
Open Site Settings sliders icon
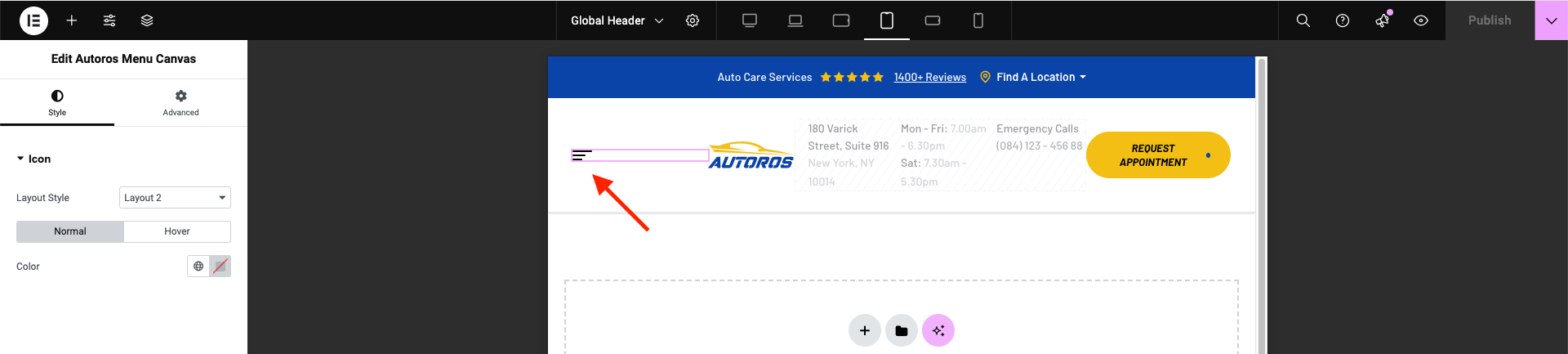(109, 20)
